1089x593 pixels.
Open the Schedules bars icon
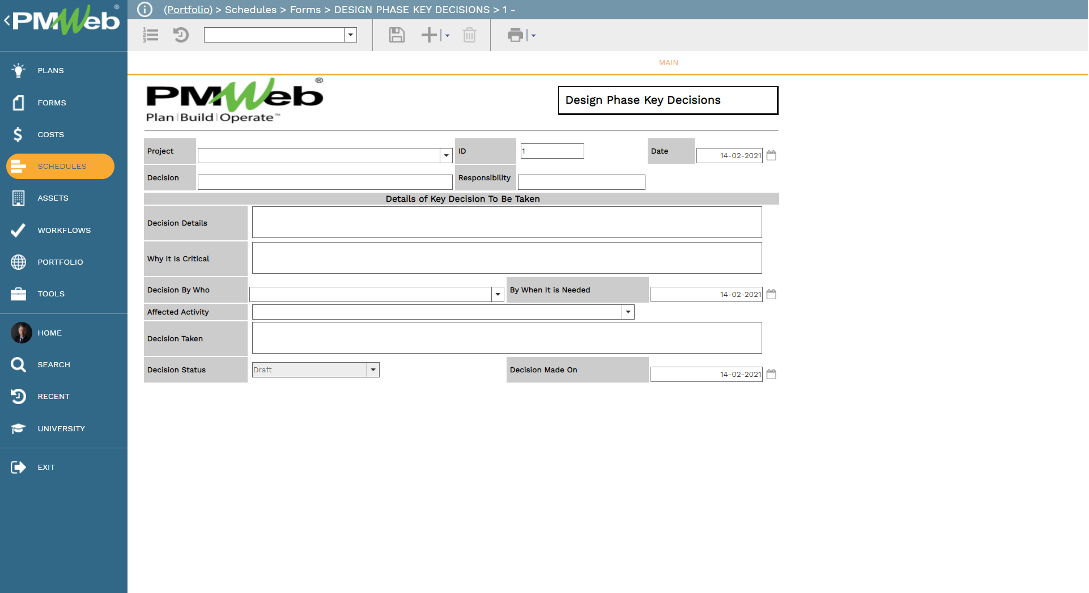tap(19, 167)
